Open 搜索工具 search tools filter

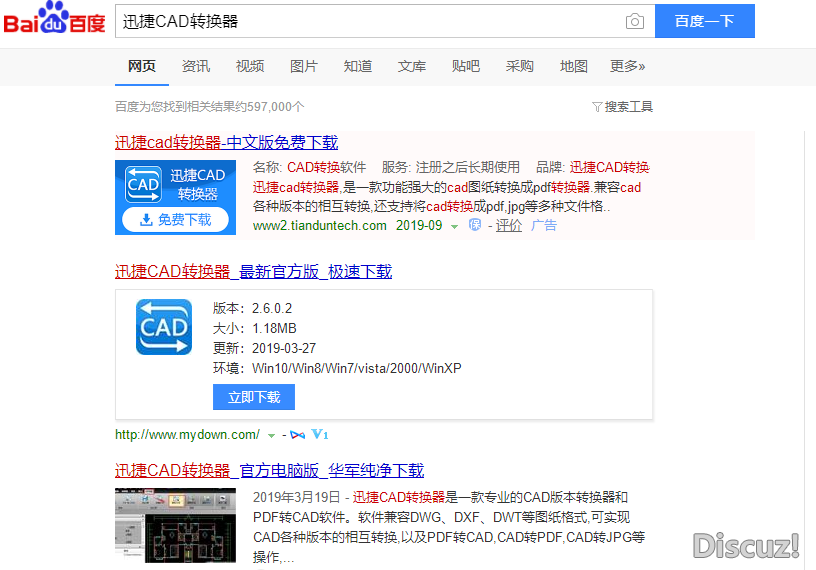[x=622, y=106]
